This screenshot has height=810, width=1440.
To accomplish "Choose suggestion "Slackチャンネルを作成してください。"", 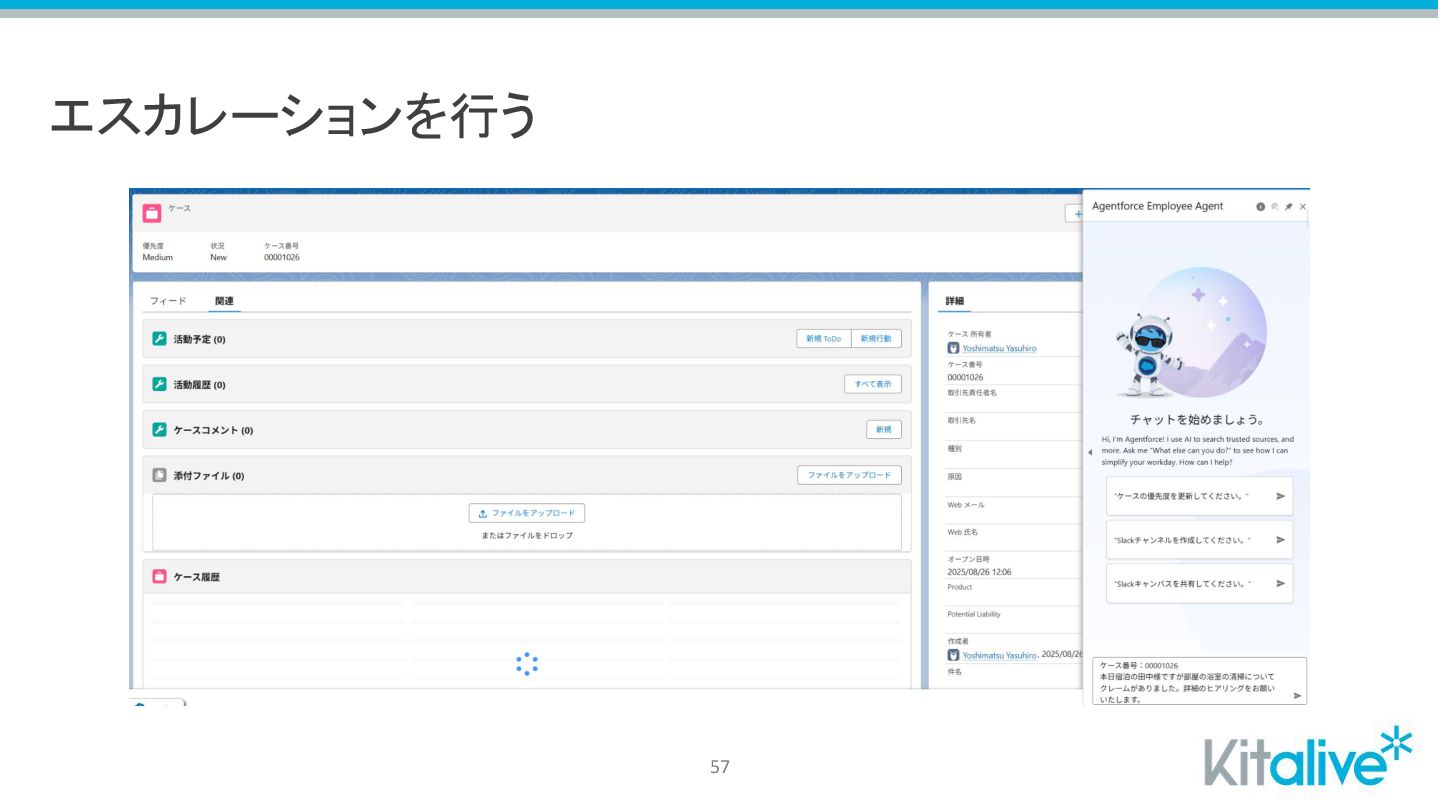I will (1199, 540).
